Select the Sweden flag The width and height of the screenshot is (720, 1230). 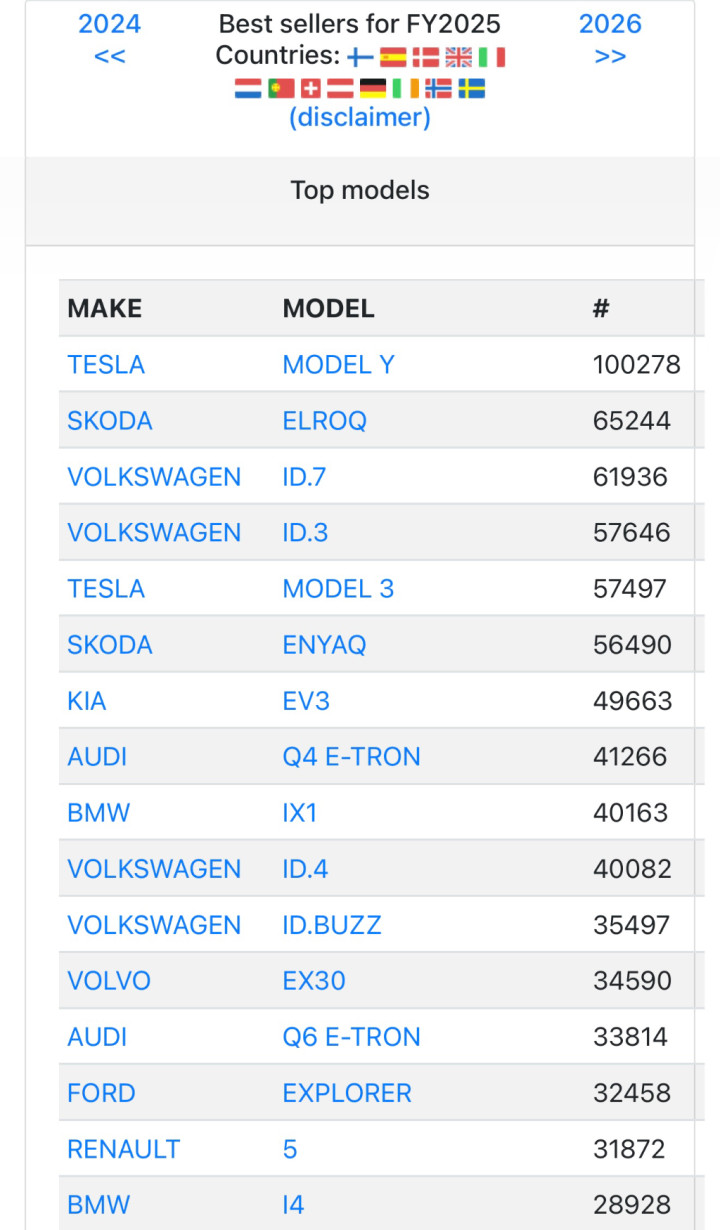coord(471,89)
